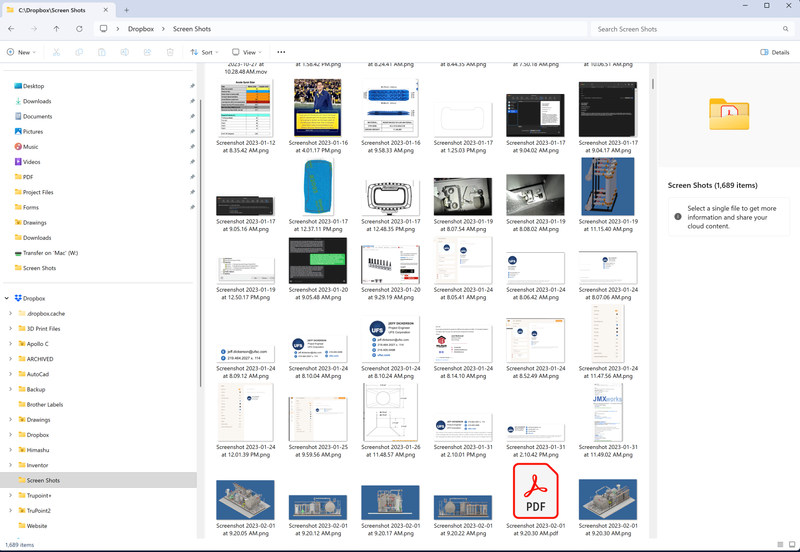
Task: Expand the Inventor folder chevron
Action: coord(10,465)
